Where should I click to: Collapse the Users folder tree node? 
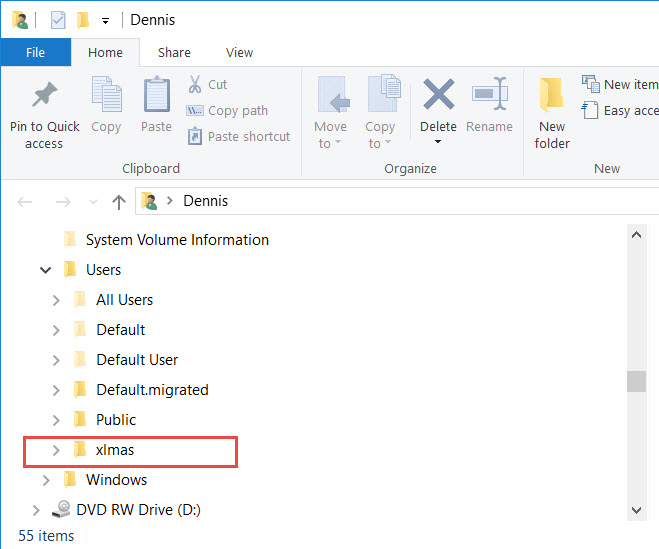[x=45, y=270]
